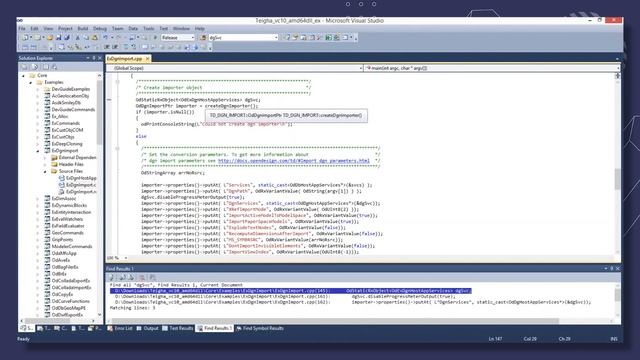Image resolution: width=640 pixels, height=360 pixels.
Task: Close the Solution Explorer panel
Action: click(100, 58)
